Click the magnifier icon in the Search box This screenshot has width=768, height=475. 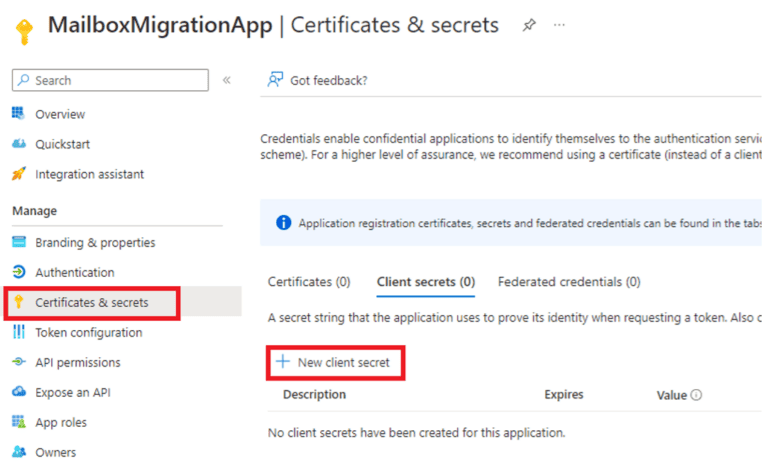tap(24, 80)
